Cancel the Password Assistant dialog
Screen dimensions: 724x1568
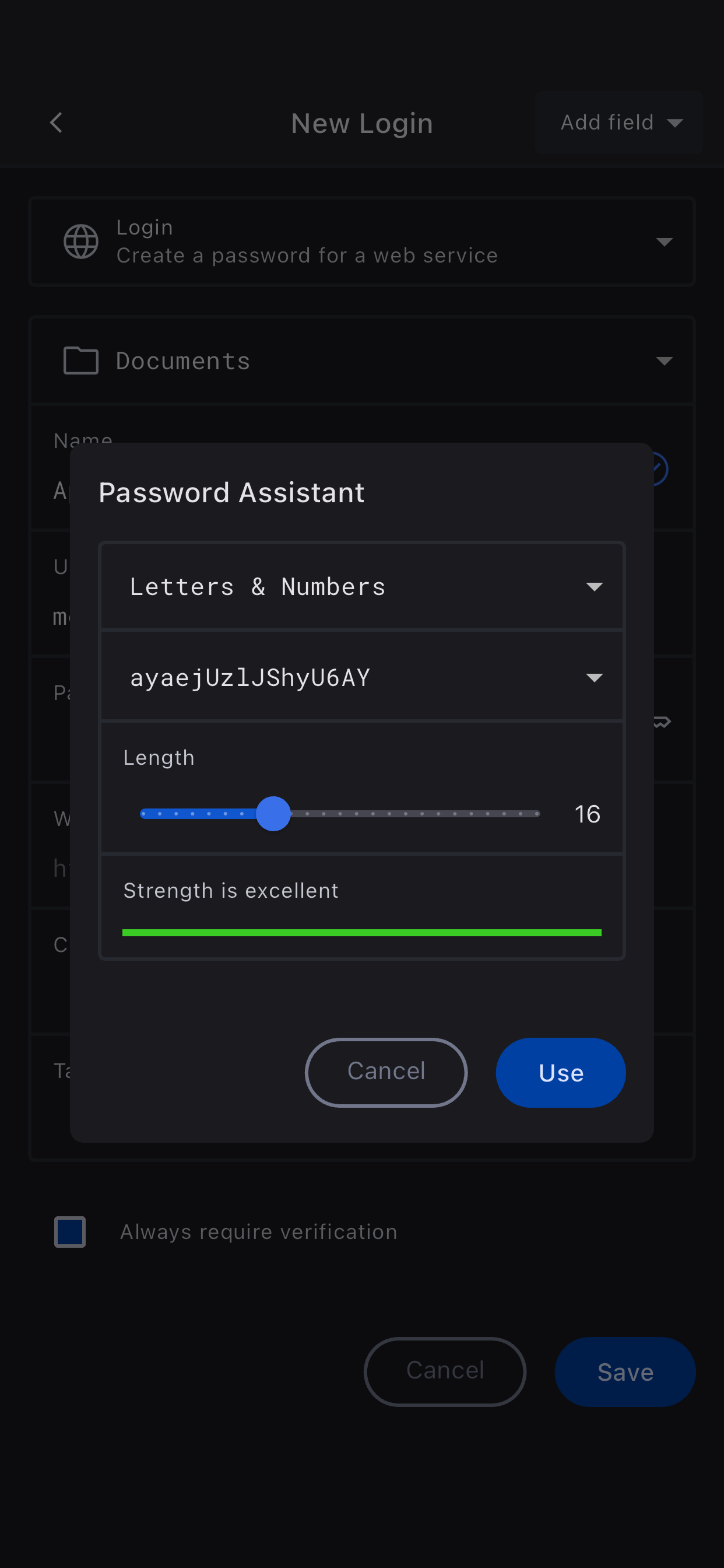386,1072
